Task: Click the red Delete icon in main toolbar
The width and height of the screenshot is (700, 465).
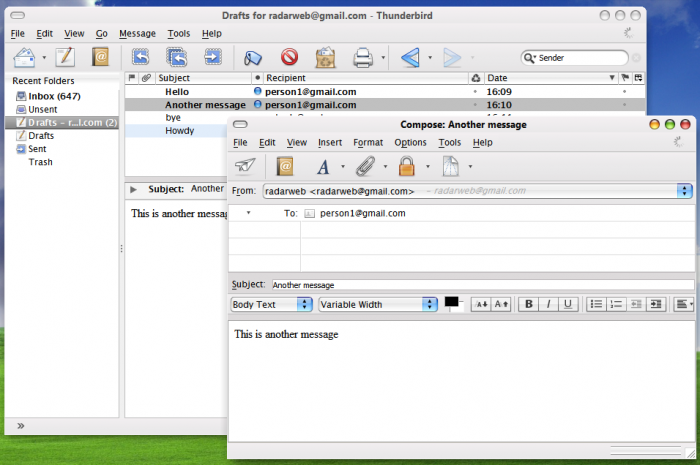Action: [x=289, y=57]
